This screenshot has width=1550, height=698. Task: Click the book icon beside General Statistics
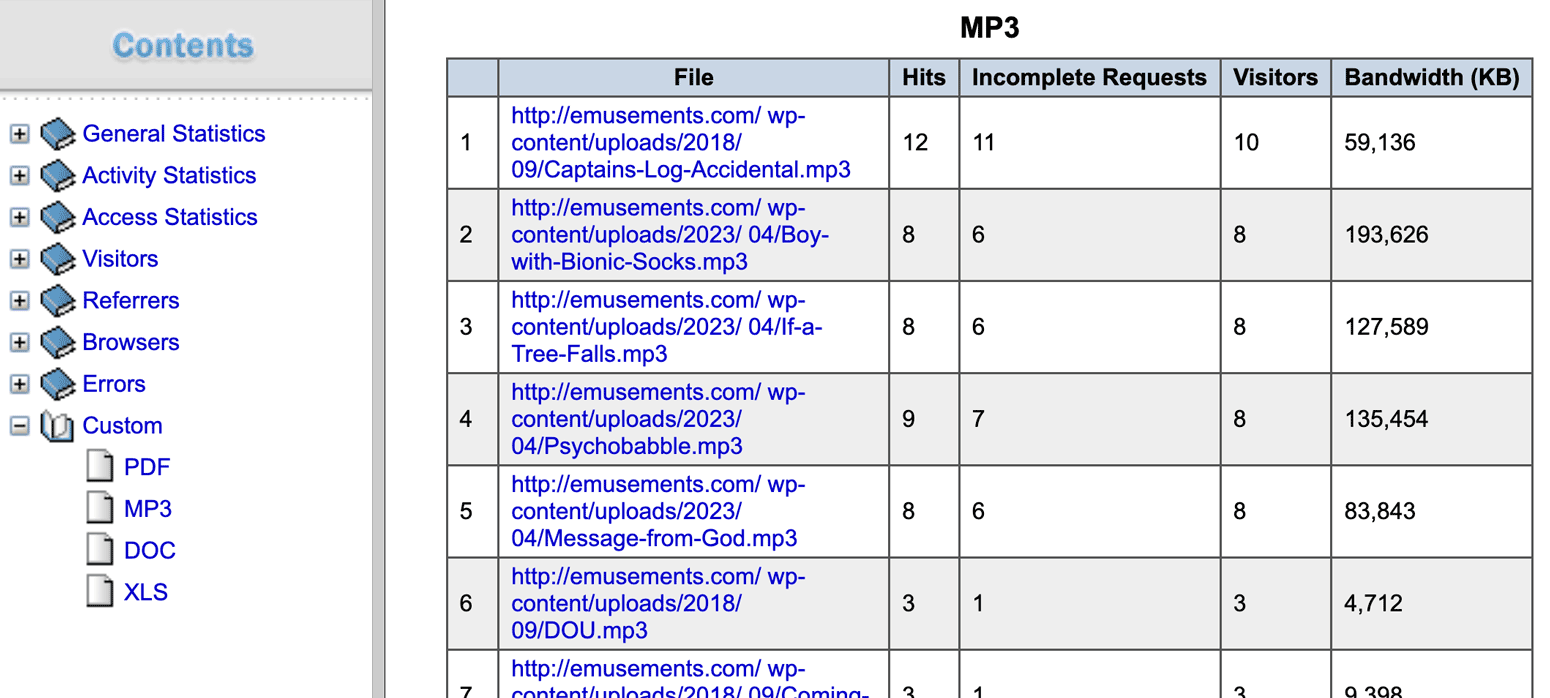[58, 134]
